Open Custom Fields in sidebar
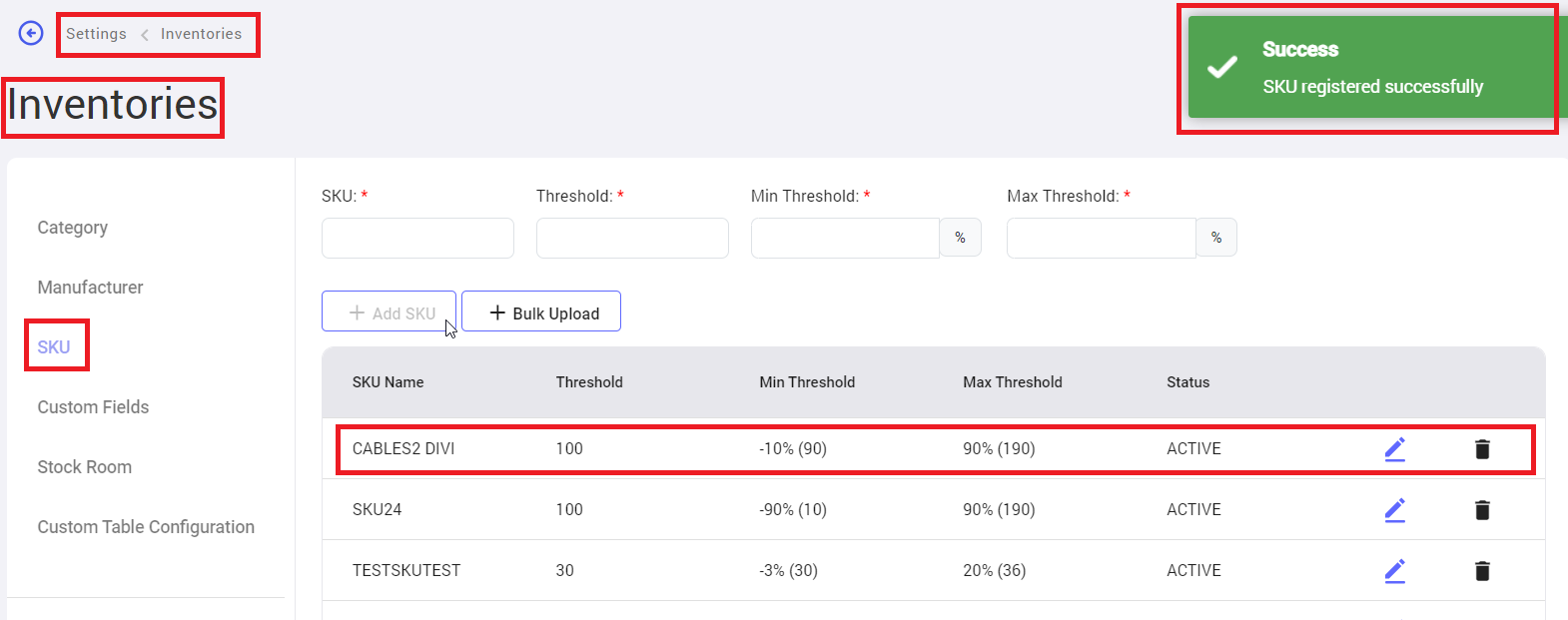Screen dimensions: 1568x620 (x=93, y=407)
